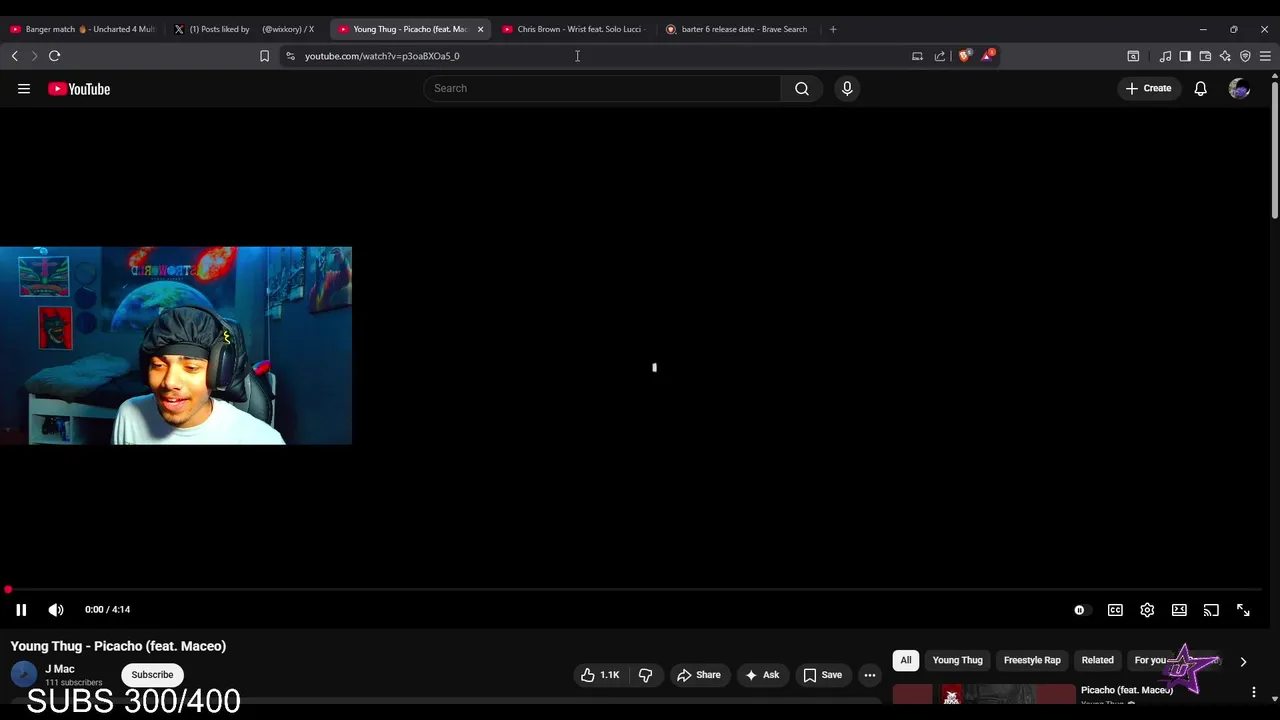The image size is (1280, 720).
Task: Toggle the browser sidebar panel
Action: (x=1185, y=56)
